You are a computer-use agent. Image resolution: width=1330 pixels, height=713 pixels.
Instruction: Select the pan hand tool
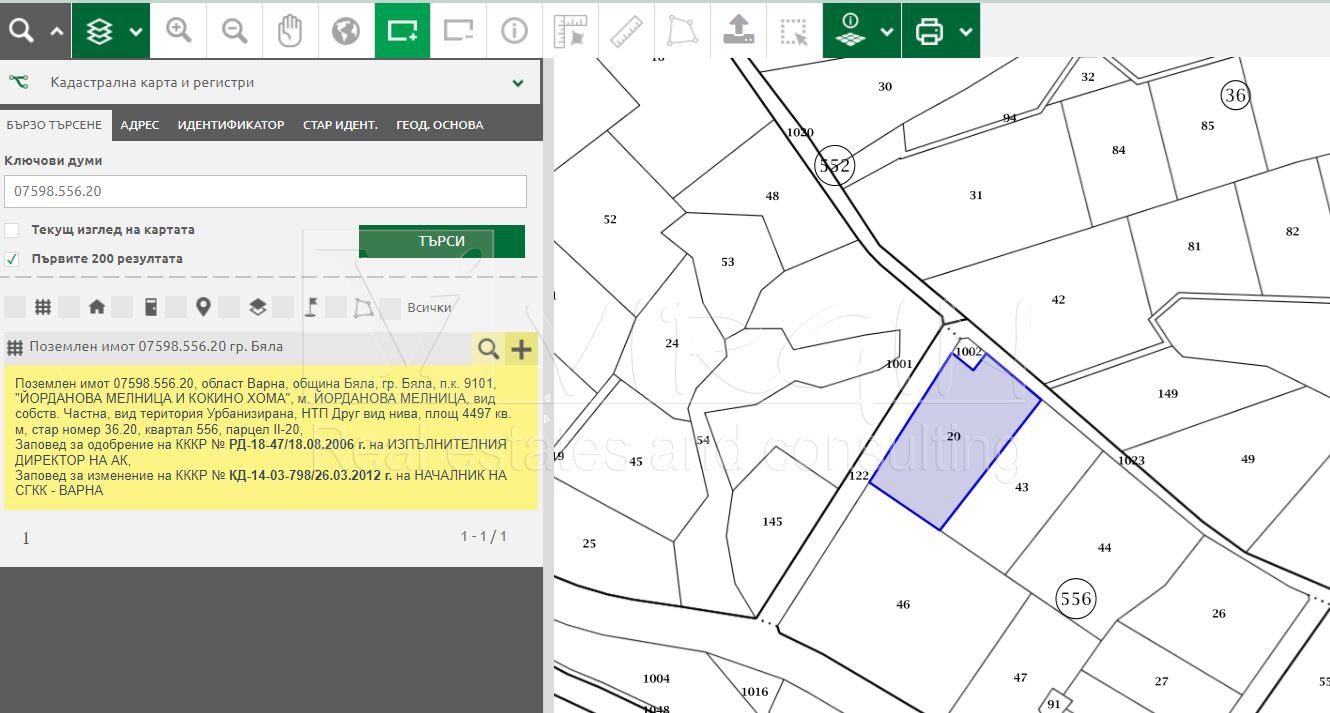290,30
